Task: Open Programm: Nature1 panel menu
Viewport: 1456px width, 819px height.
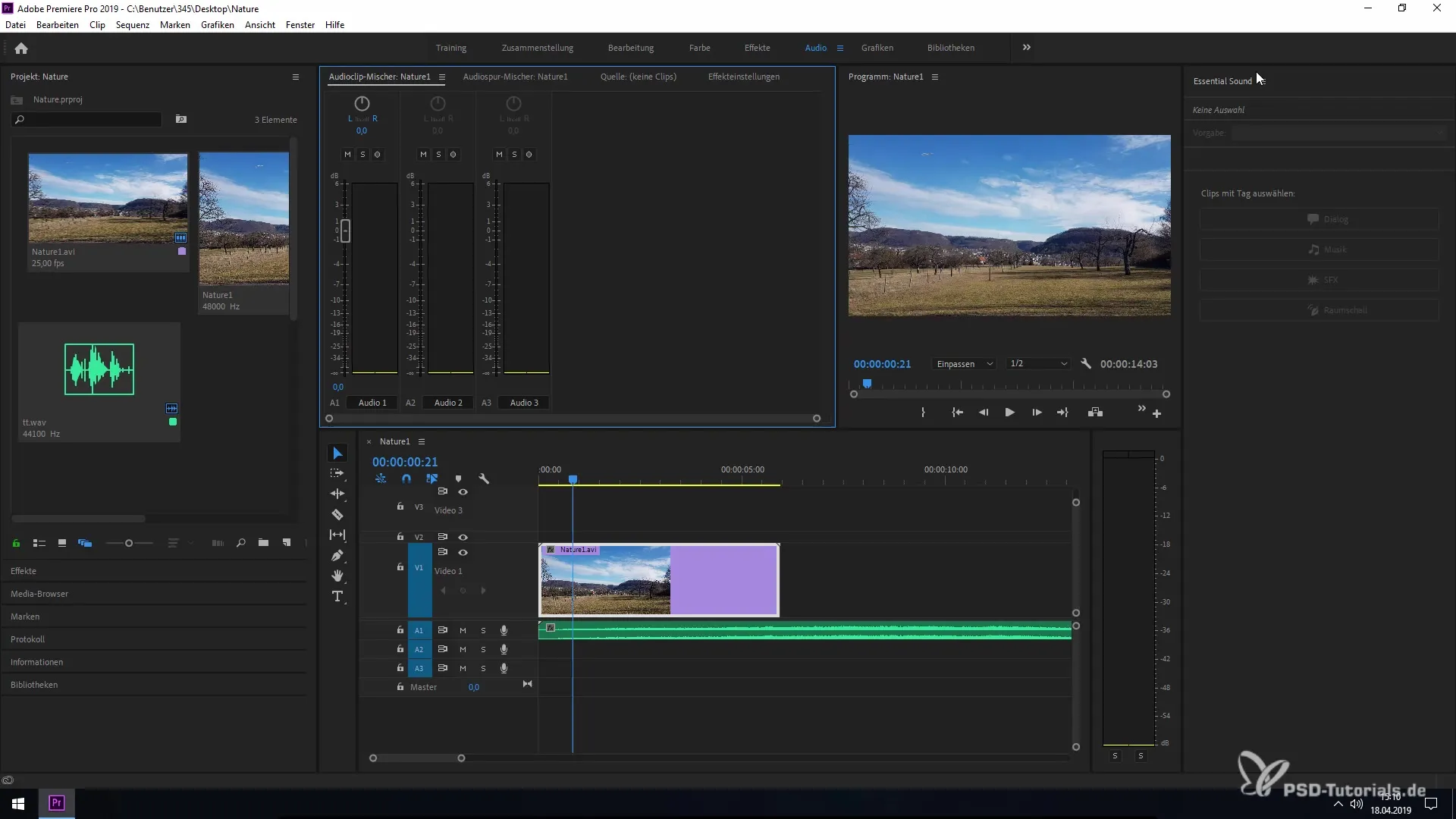Action: pyautogui.click(x=935, y=77)
